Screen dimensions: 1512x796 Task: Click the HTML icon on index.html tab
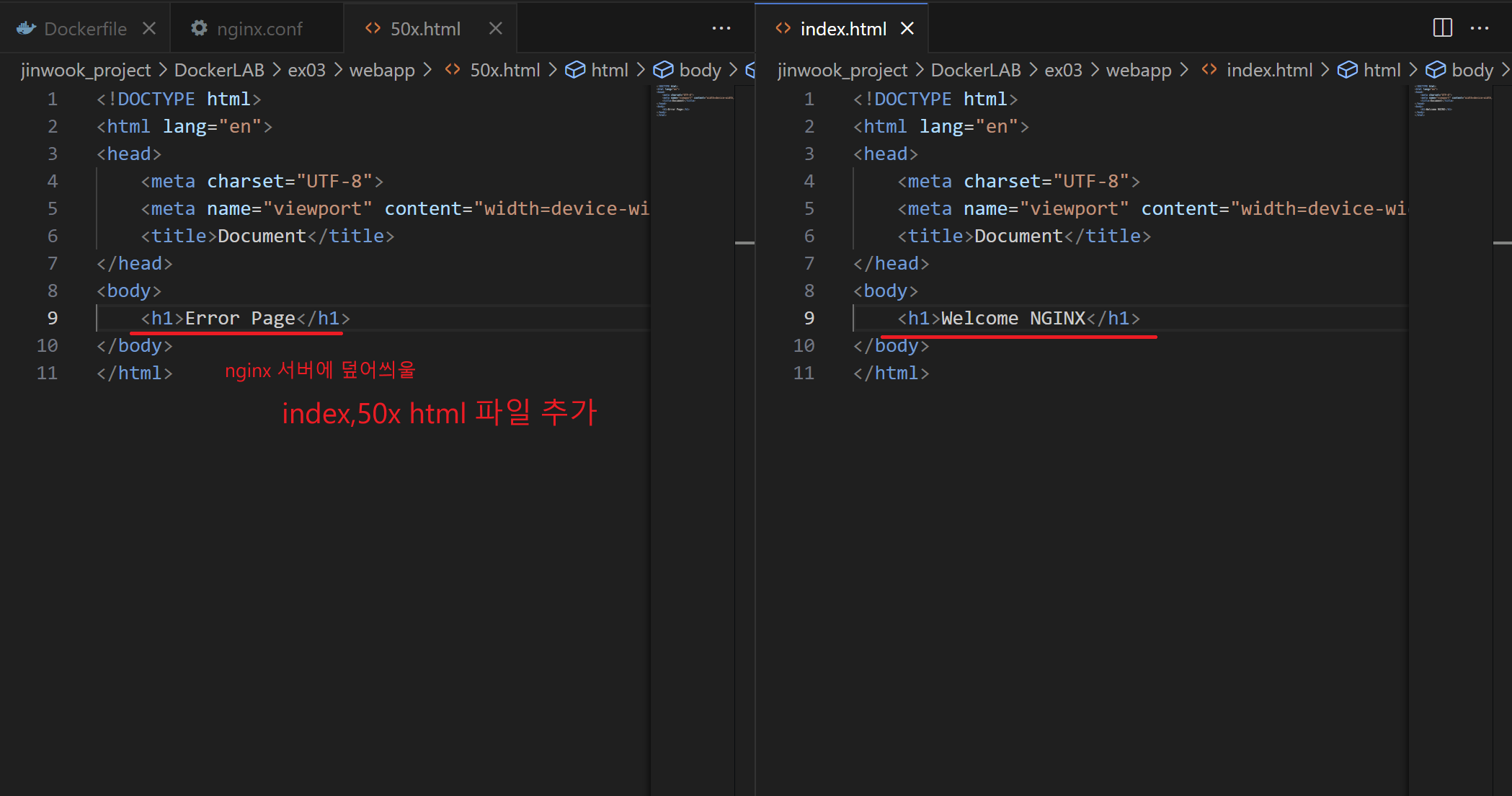pyautogui.click(x=783, y=28)
